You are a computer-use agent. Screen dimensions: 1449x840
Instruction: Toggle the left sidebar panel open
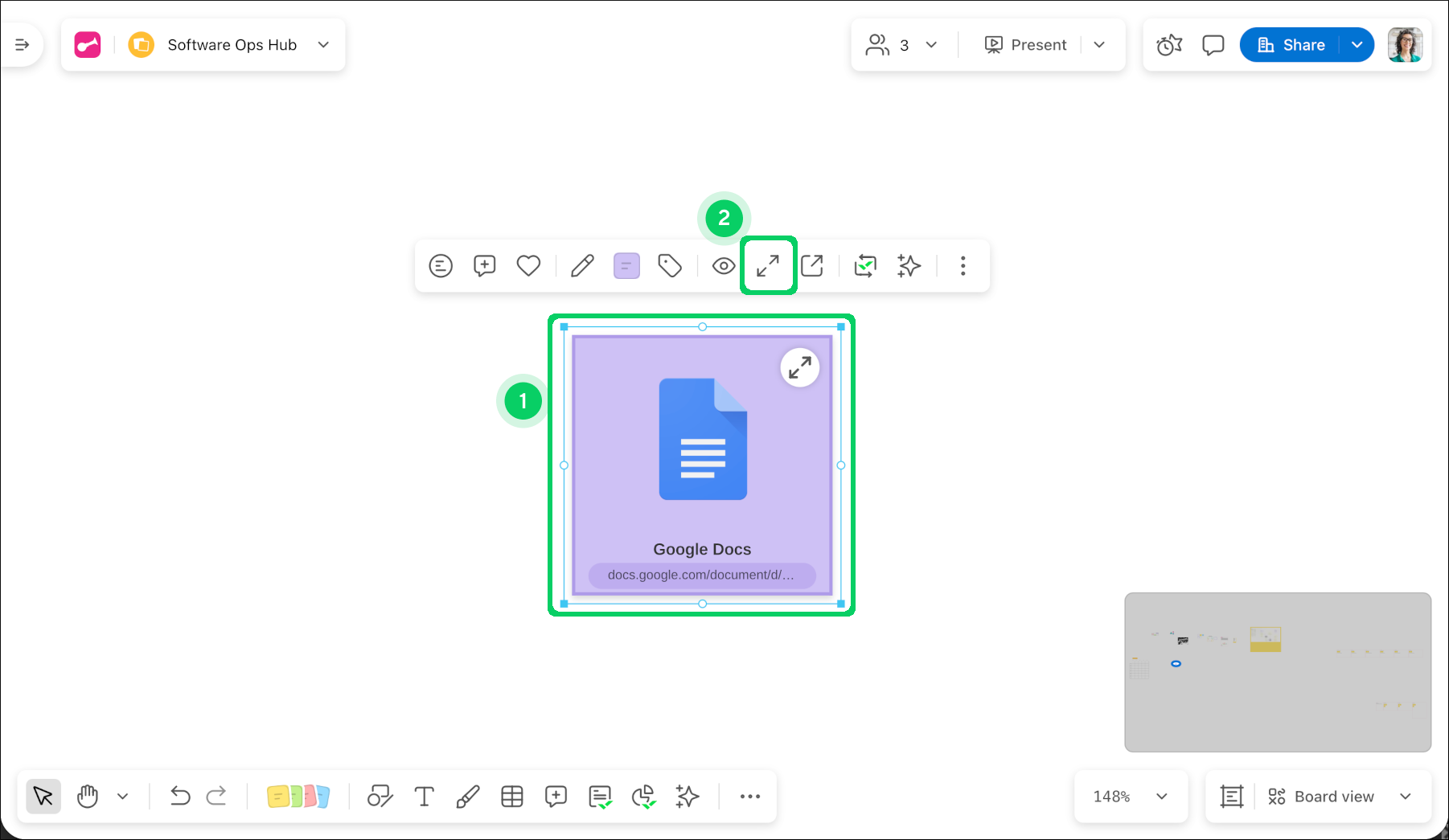[x=22, y=45]
